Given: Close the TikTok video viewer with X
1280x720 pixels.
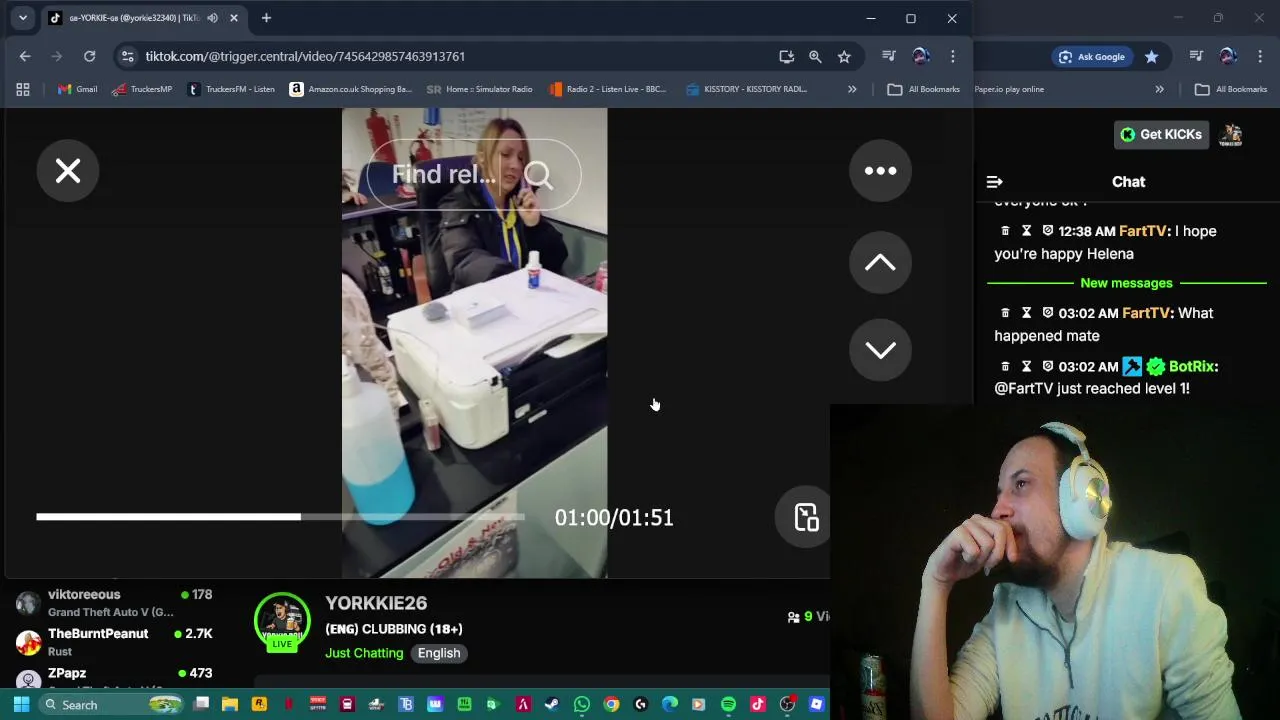Looking at the screenshot, I should point(68,171).
